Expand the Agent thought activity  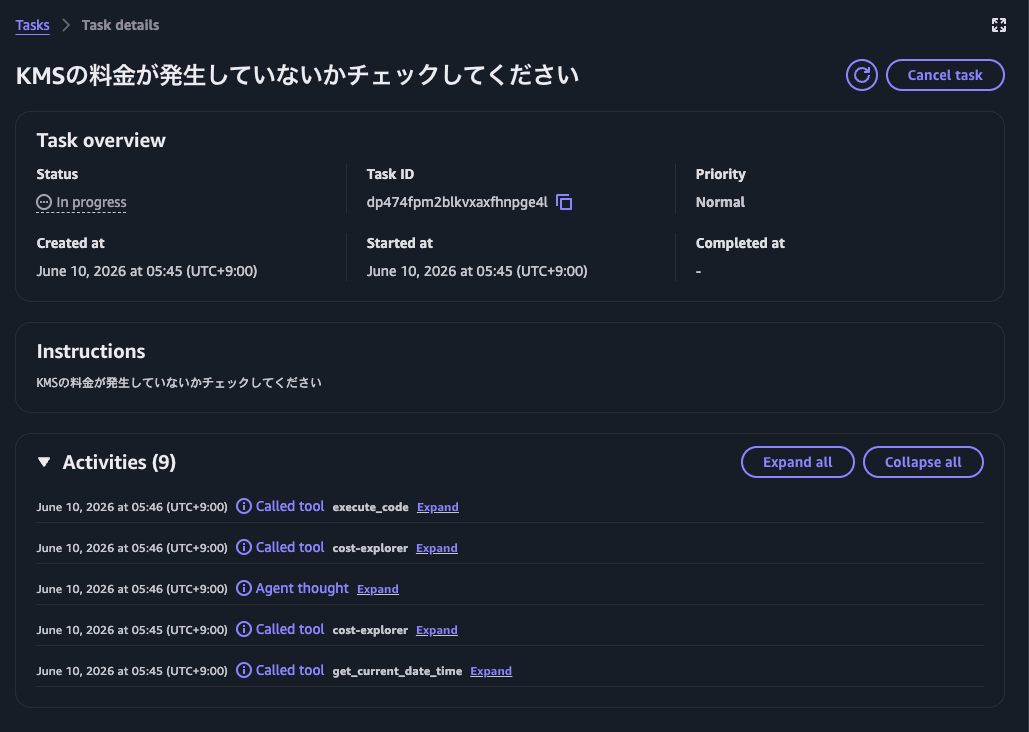[x=377, y=589]
